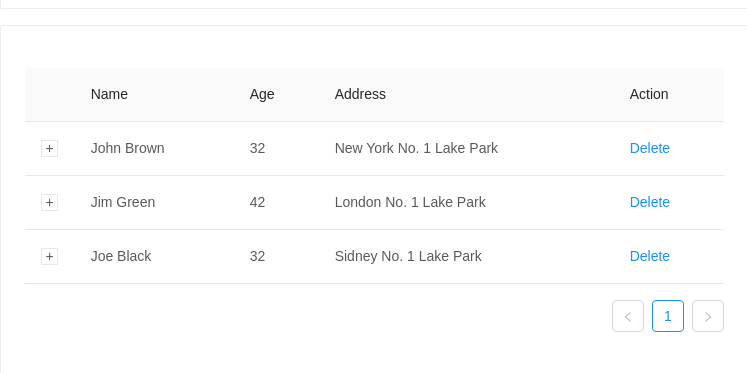The width and height of the screenshot is (747, 373).
Task: Delete the John Brown entry
Action: 650,149
